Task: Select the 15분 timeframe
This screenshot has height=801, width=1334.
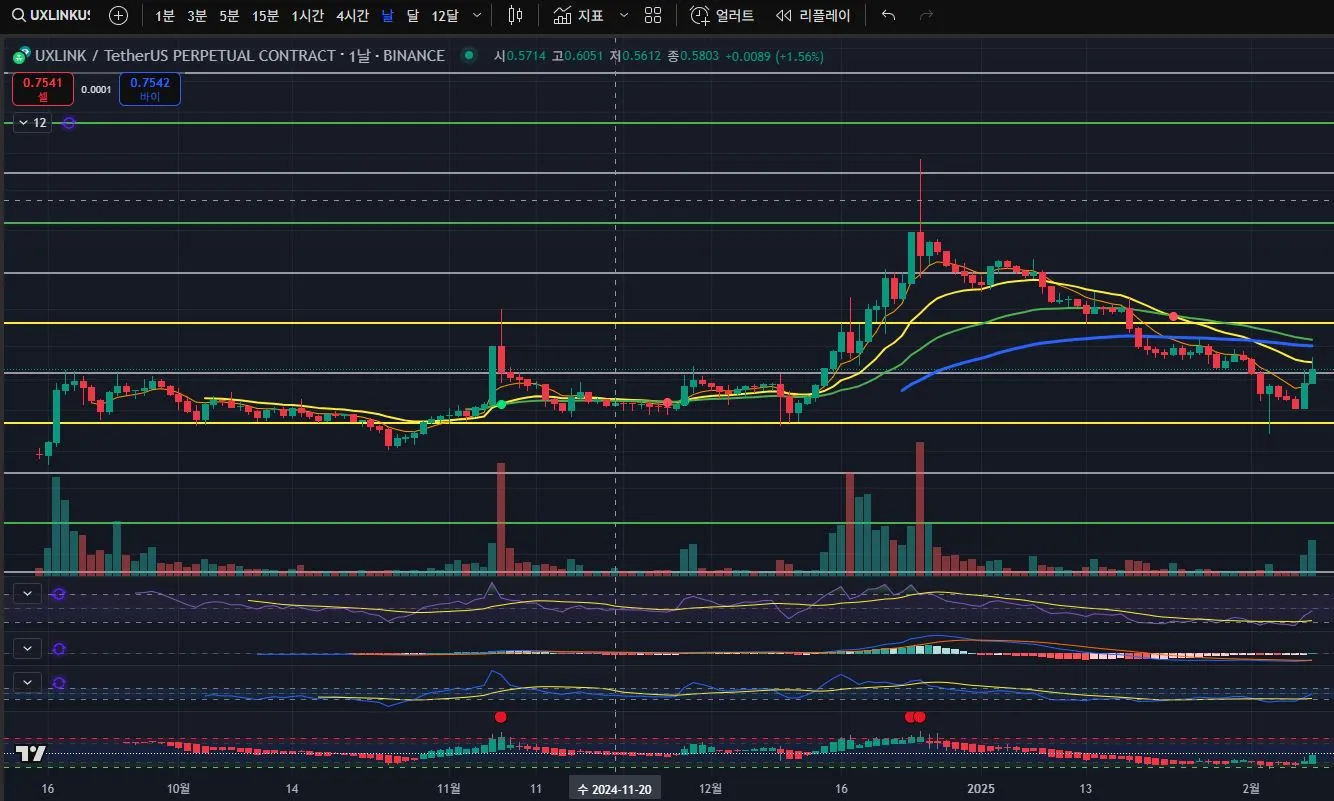Action: click(x=265, y=15)
